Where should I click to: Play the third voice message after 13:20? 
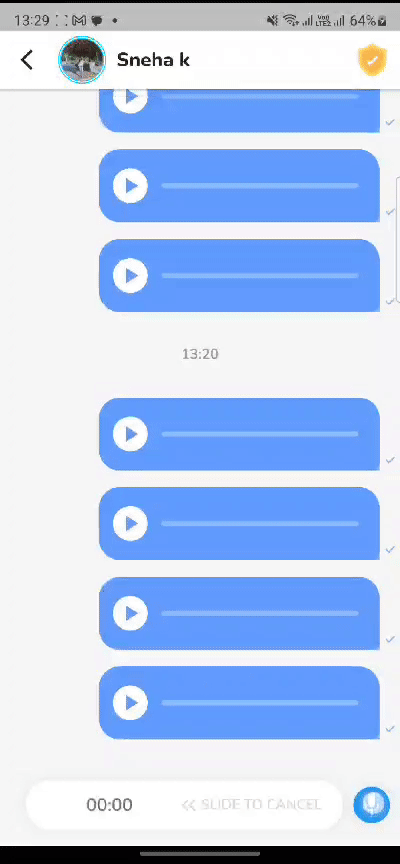131,613
